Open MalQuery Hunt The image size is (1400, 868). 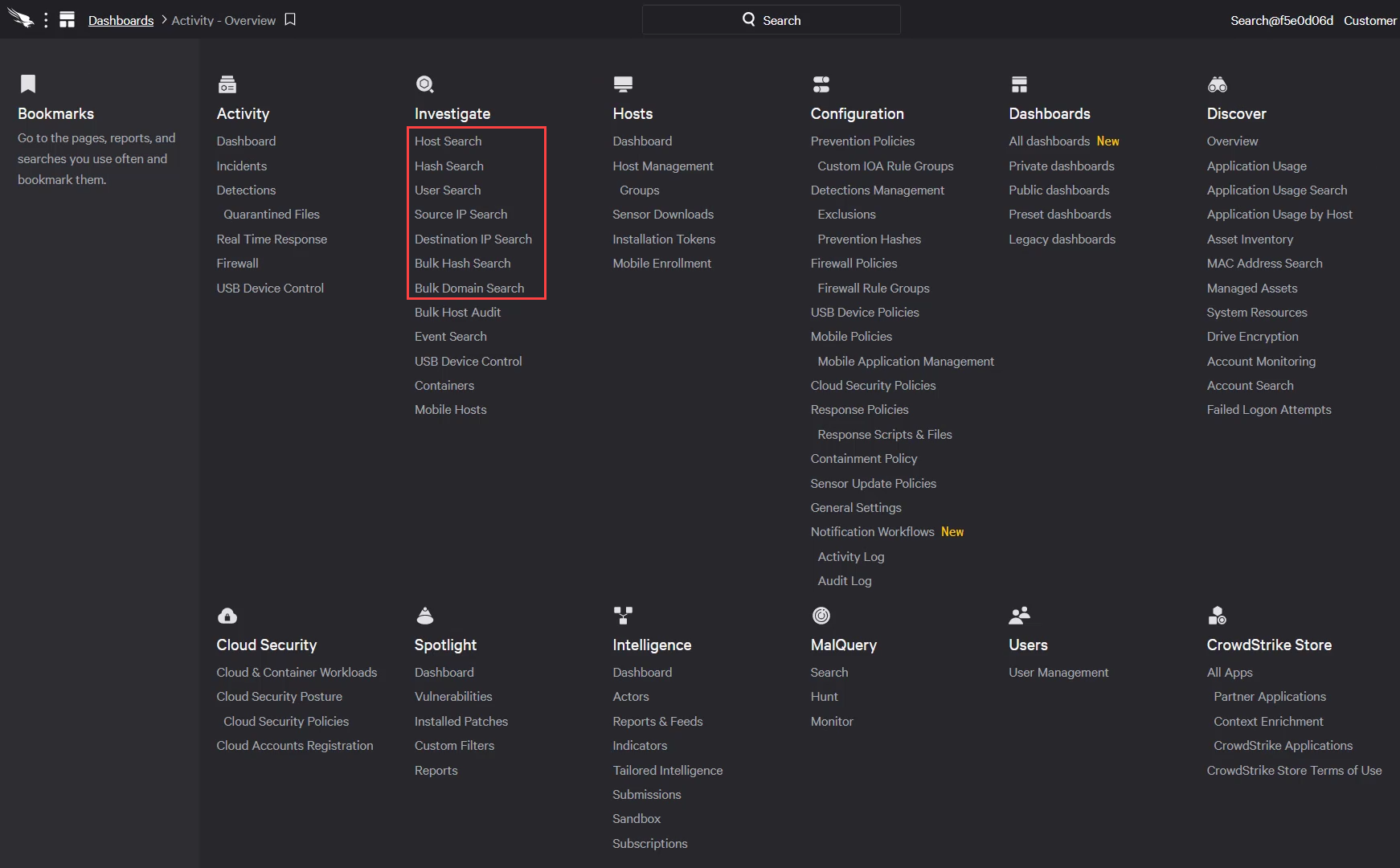click(x=825, y=697)
